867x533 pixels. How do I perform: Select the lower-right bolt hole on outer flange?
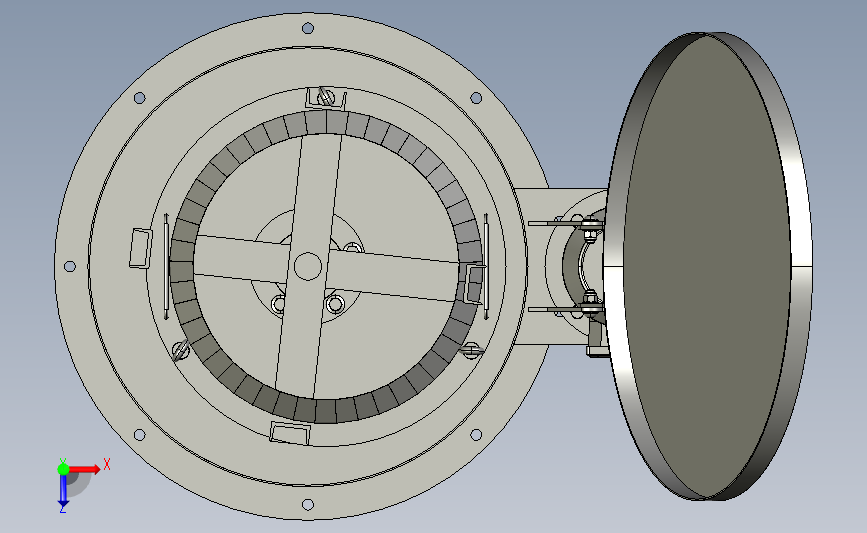click(x=476, y=435)
